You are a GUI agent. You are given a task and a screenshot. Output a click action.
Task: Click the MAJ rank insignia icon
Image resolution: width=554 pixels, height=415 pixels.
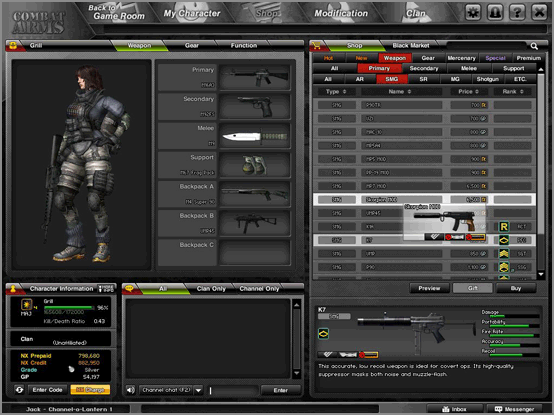(26, 304)
